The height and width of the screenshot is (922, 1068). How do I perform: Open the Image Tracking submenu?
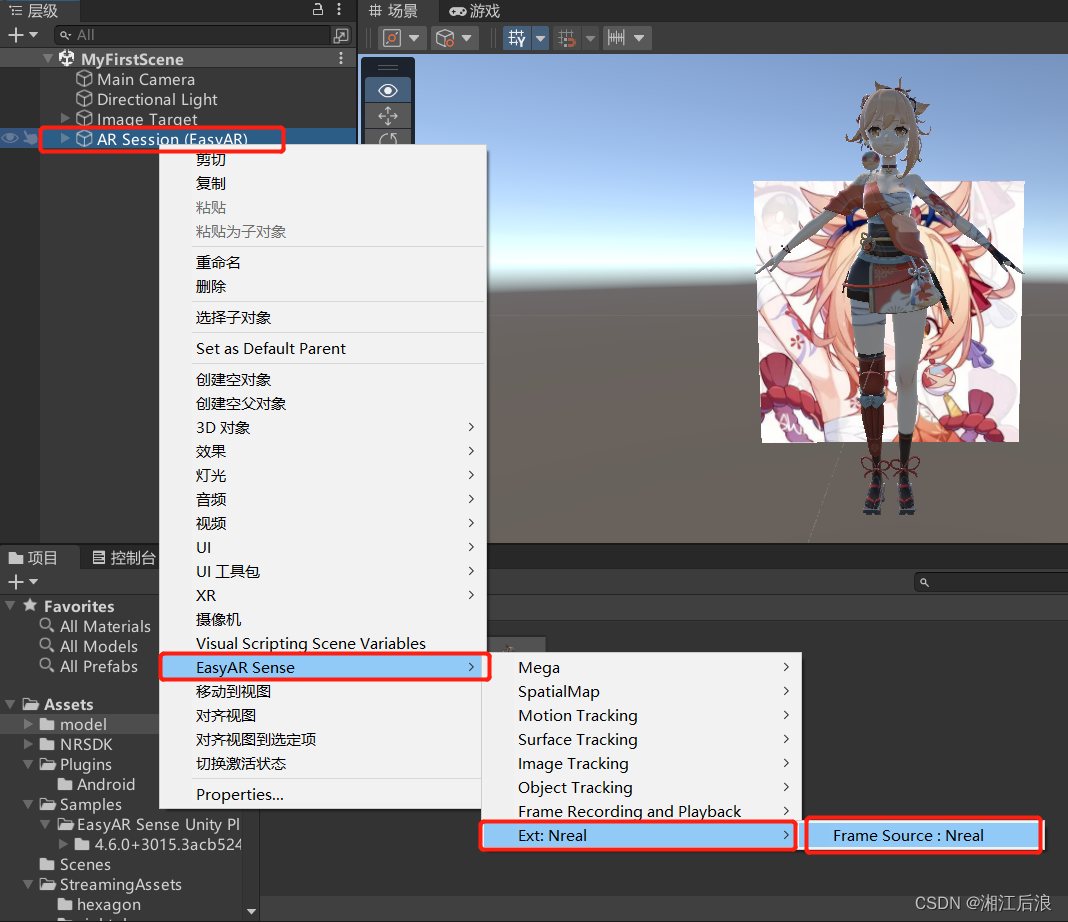[x=642, y=763]
